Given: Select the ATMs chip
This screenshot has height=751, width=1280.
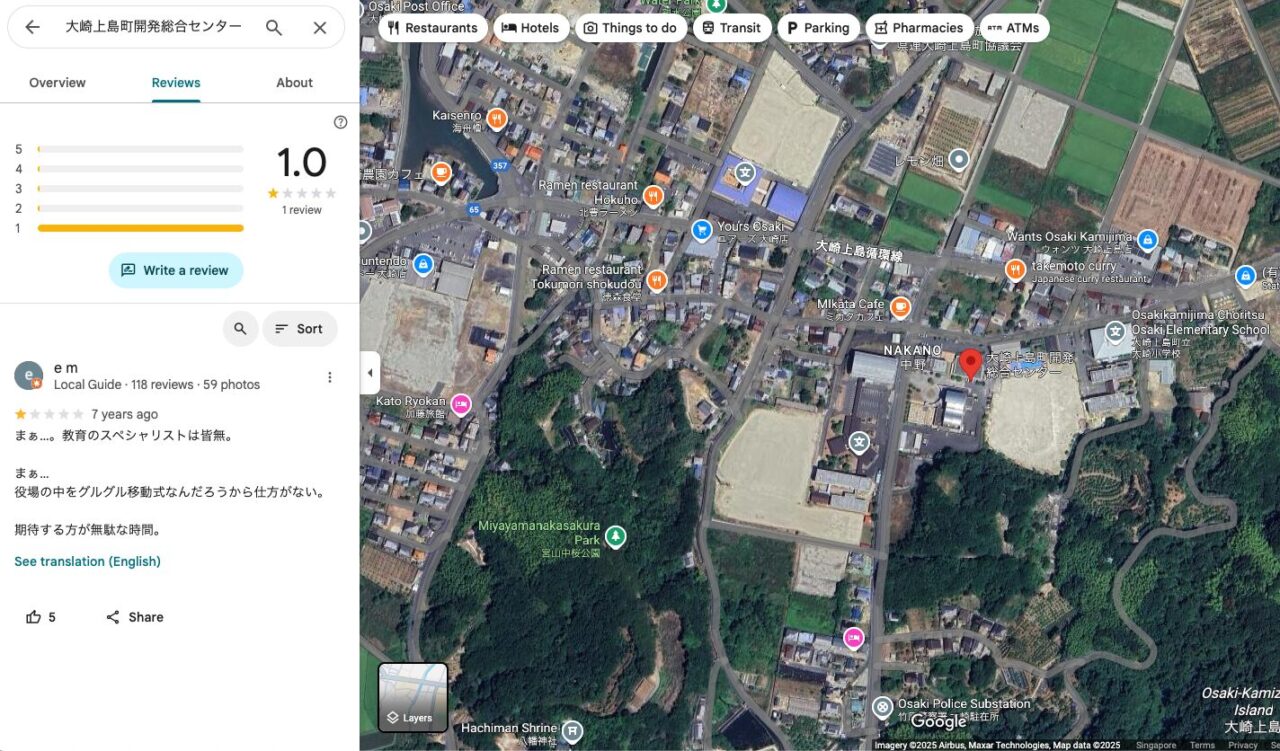Looking at the screenshot, I should 1014,28.
